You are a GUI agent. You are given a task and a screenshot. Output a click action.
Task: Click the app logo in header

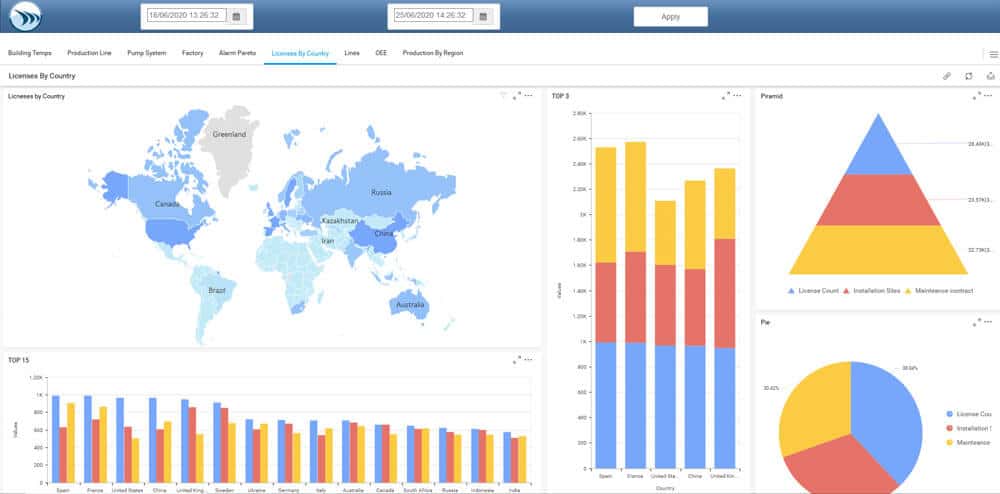(x=23, y=17)
